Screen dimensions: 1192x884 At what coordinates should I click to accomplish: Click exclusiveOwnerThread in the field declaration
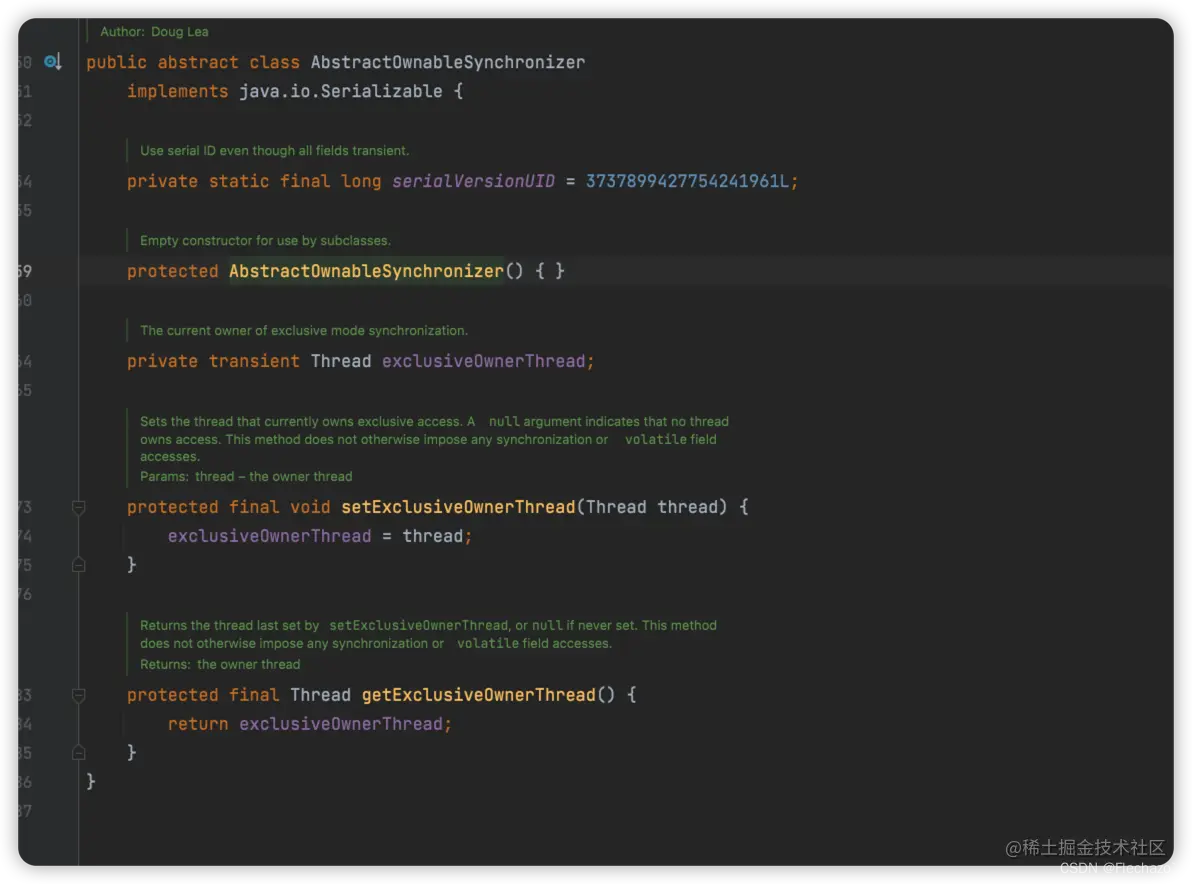point(483,361)
